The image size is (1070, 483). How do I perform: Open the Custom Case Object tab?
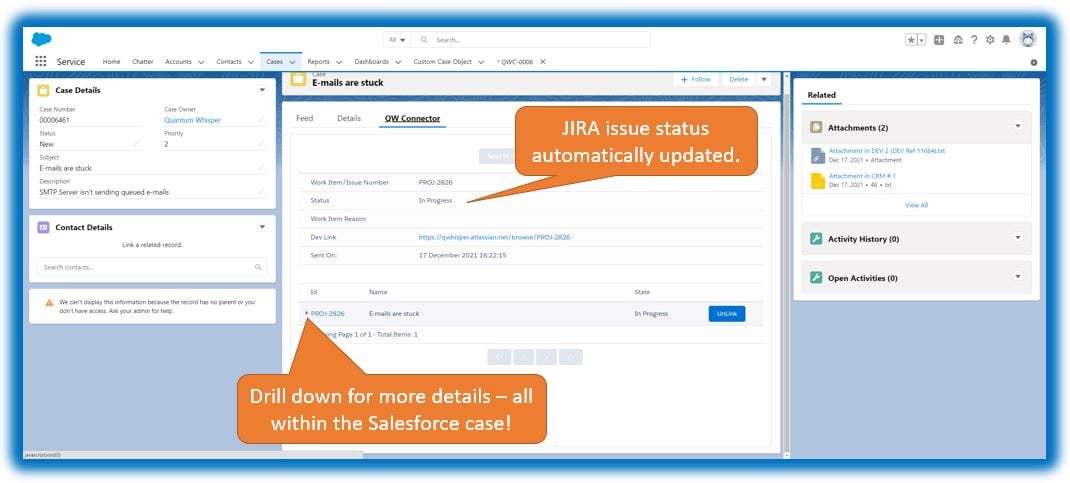point(442,61)
